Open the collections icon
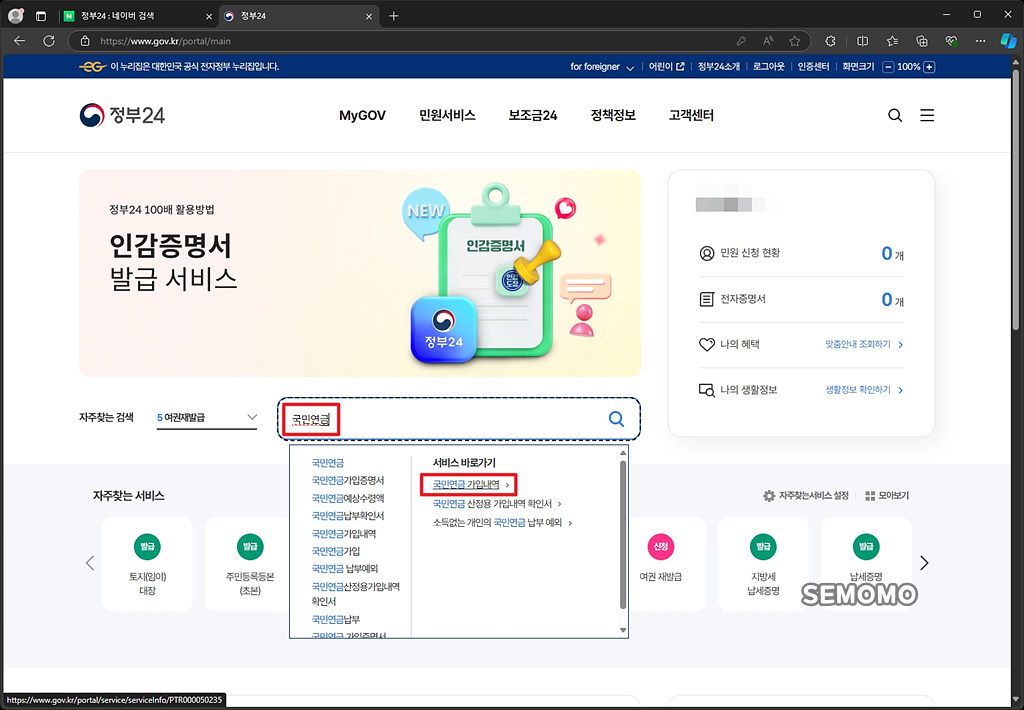The image size is (1024, 710). pyautogui.click(x=921, y=40)
